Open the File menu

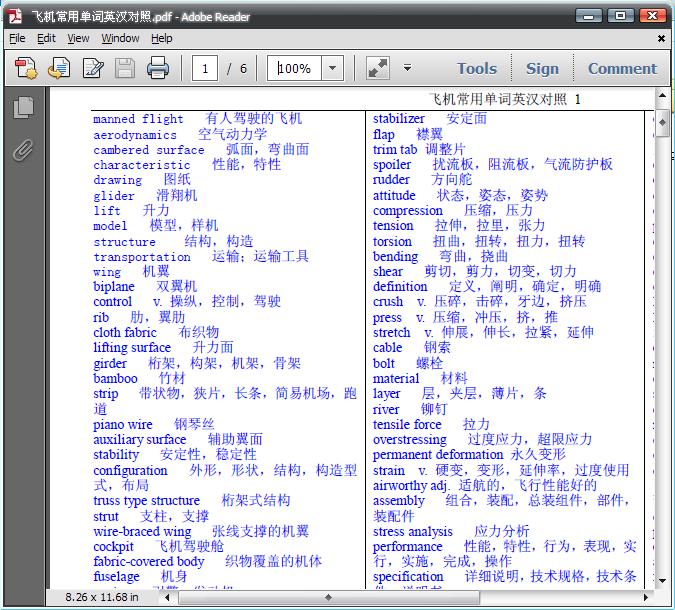click(17, 38)
